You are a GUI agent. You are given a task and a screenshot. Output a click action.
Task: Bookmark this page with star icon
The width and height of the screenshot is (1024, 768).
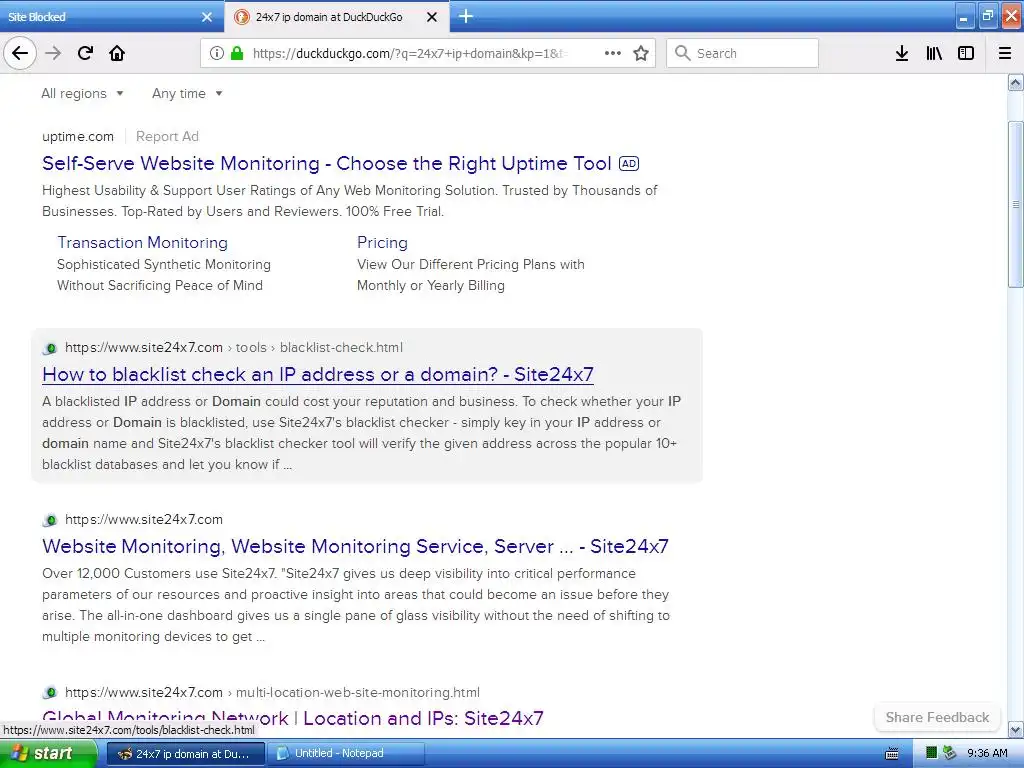click(x=641, y=53)
